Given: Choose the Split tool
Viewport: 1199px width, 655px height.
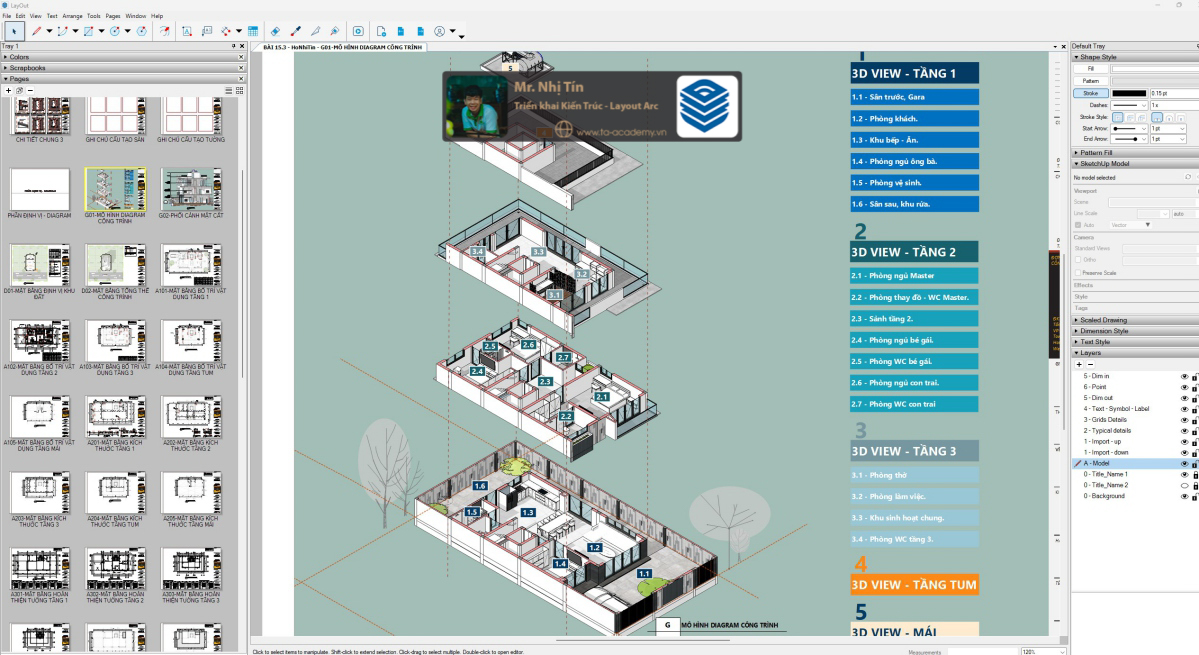Looking at the screenshot, I should pos(315,31).
